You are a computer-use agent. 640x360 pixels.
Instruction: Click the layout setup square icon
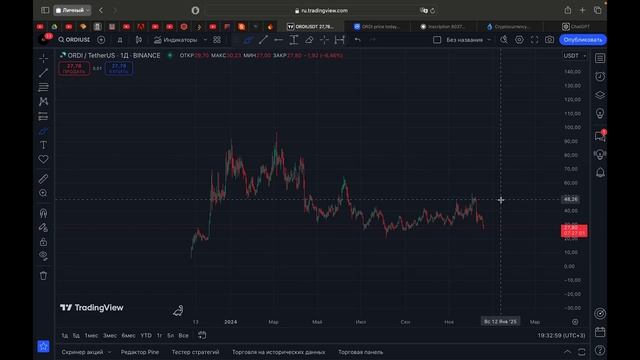pyautogui.click(x=437, y=40)
